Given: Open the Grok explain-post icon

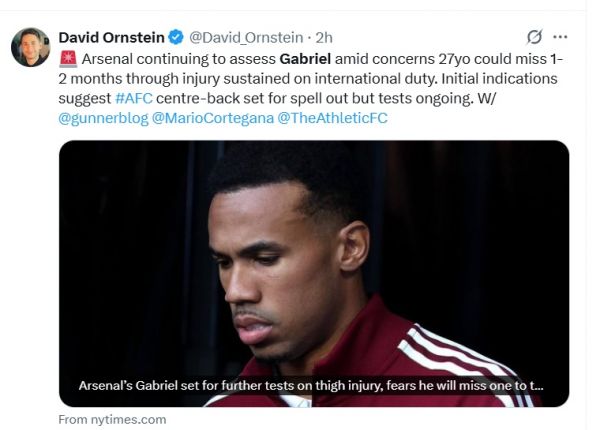Looking at the screenshot, I should tap(534, 37).
